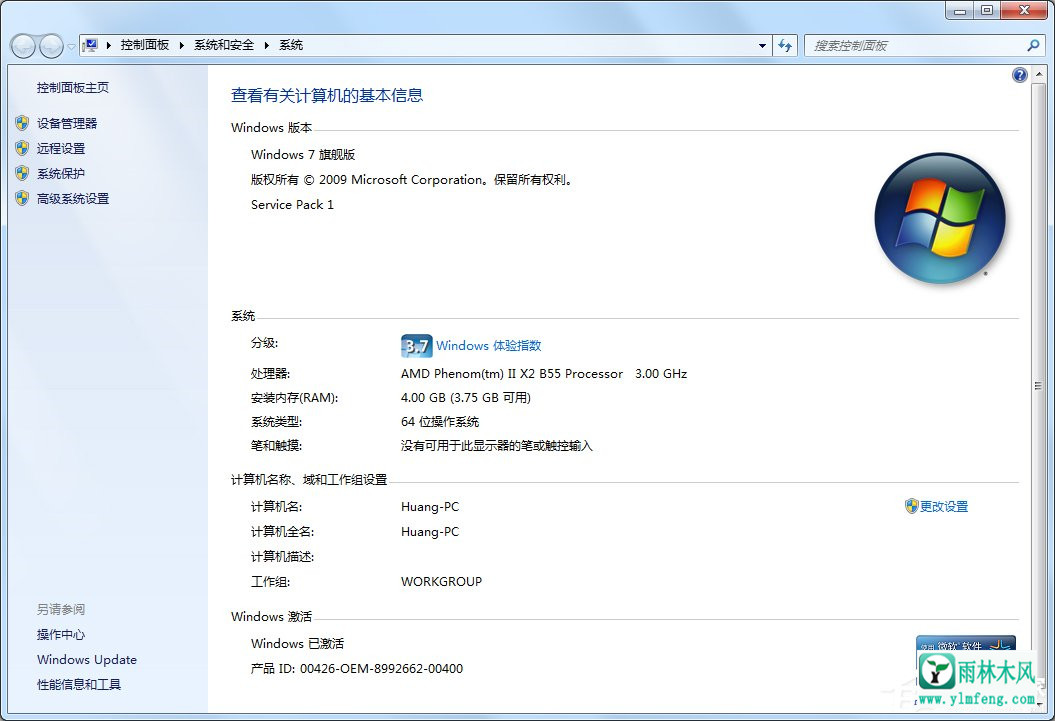Click shield icon next to 远程设置
1055x721 pixels.
pyautogui.click(x=22, y=148)
